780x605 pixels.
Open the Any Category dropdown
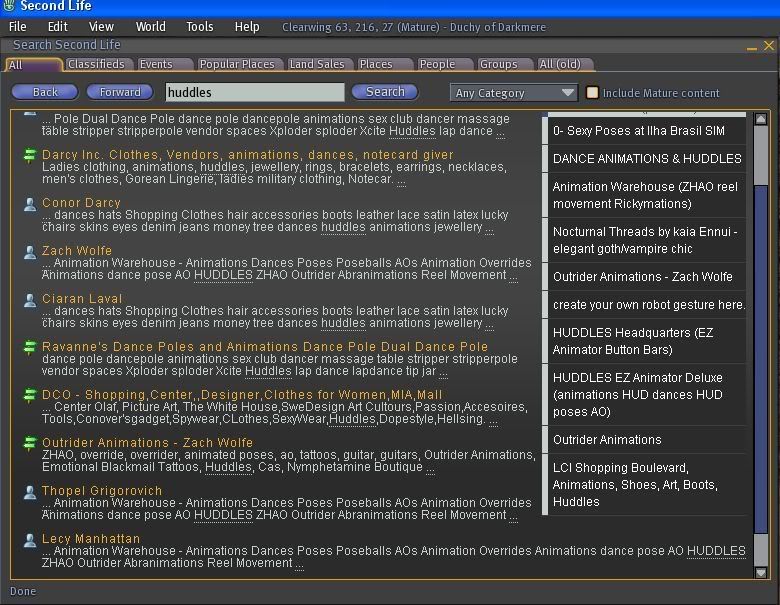pyautogui.click(x=514, y=93)
